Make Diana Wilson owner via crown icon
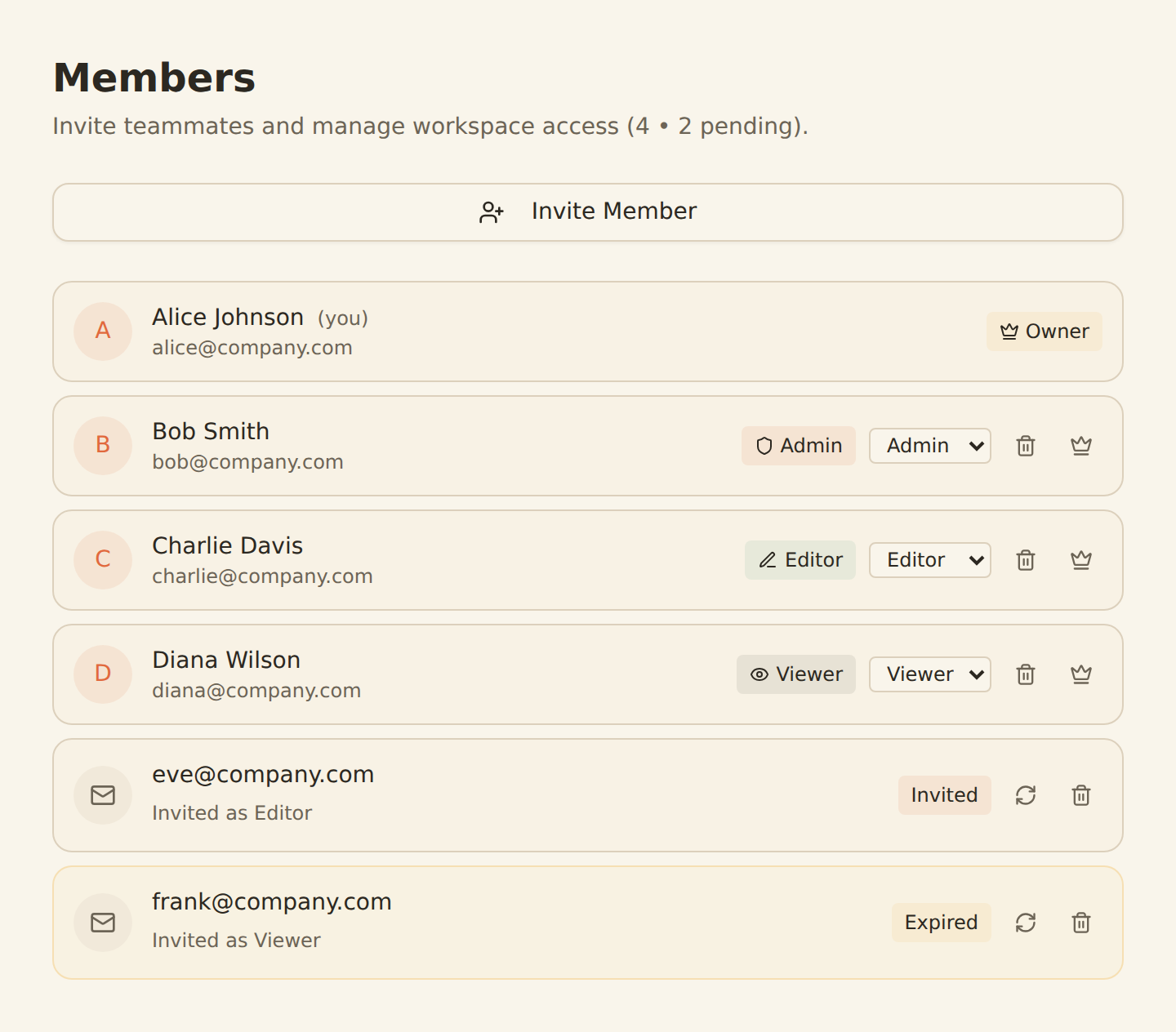Image resolution: width=1176 pixels, height=1032 pixels. [1081, 674]
